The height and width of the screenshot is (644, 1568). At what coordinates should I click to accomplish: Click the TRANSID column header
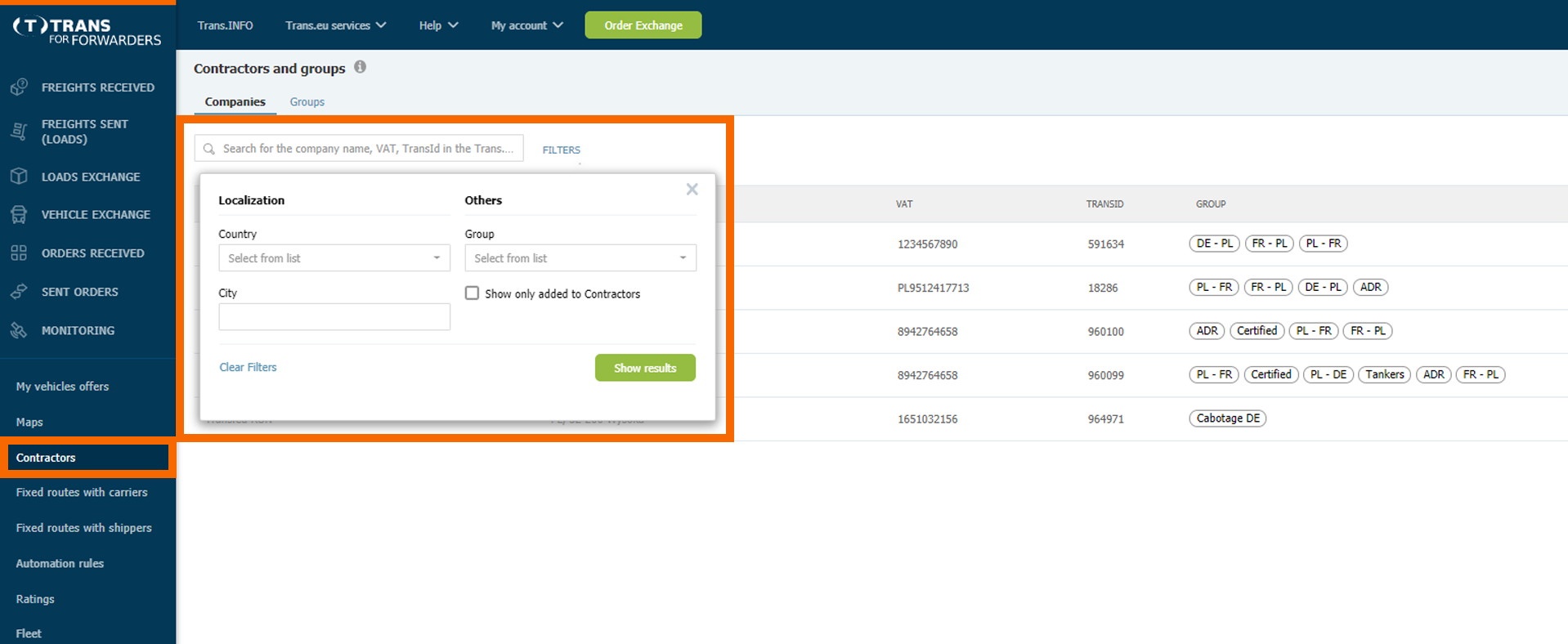pos(1104,203)
